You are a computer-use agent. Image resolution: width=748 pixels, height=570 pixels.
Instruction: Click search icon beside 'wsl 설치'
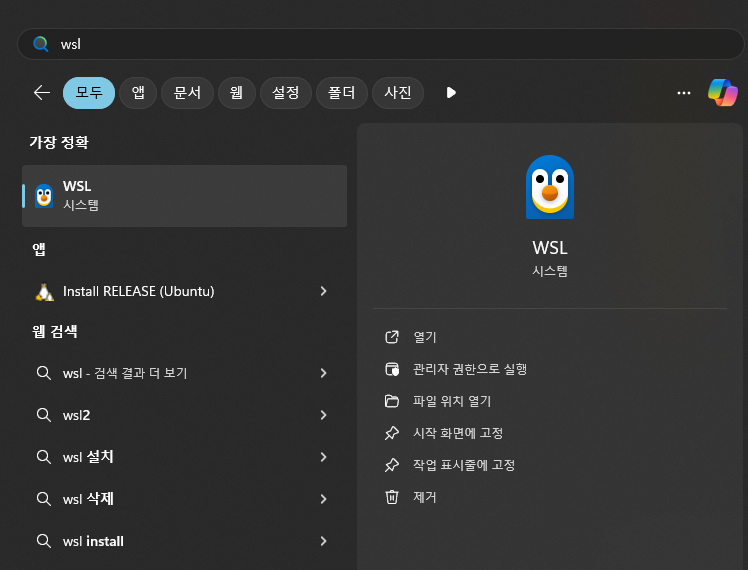pos(44,457)
